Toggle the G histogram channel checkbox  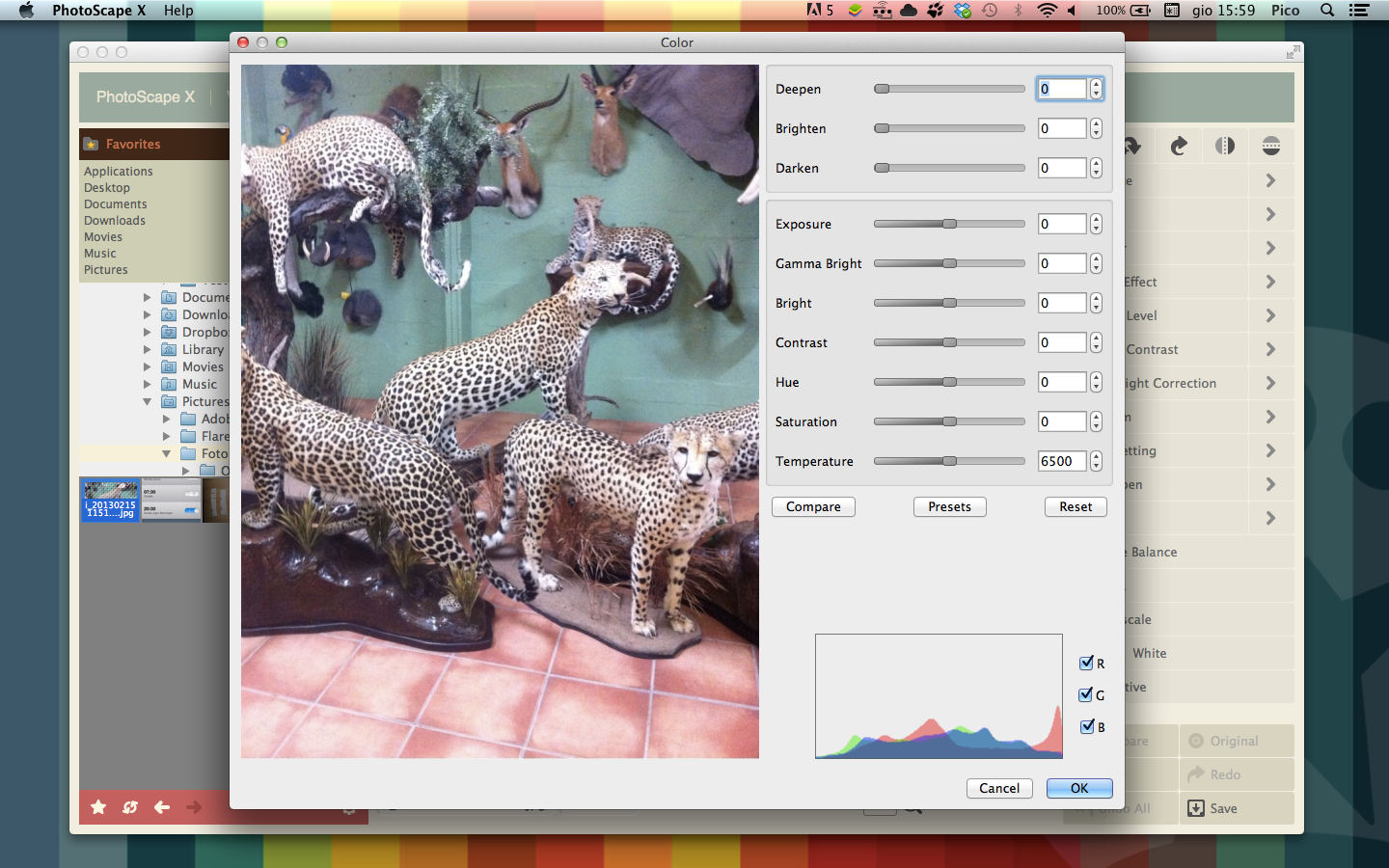(x=1086, y=695)
